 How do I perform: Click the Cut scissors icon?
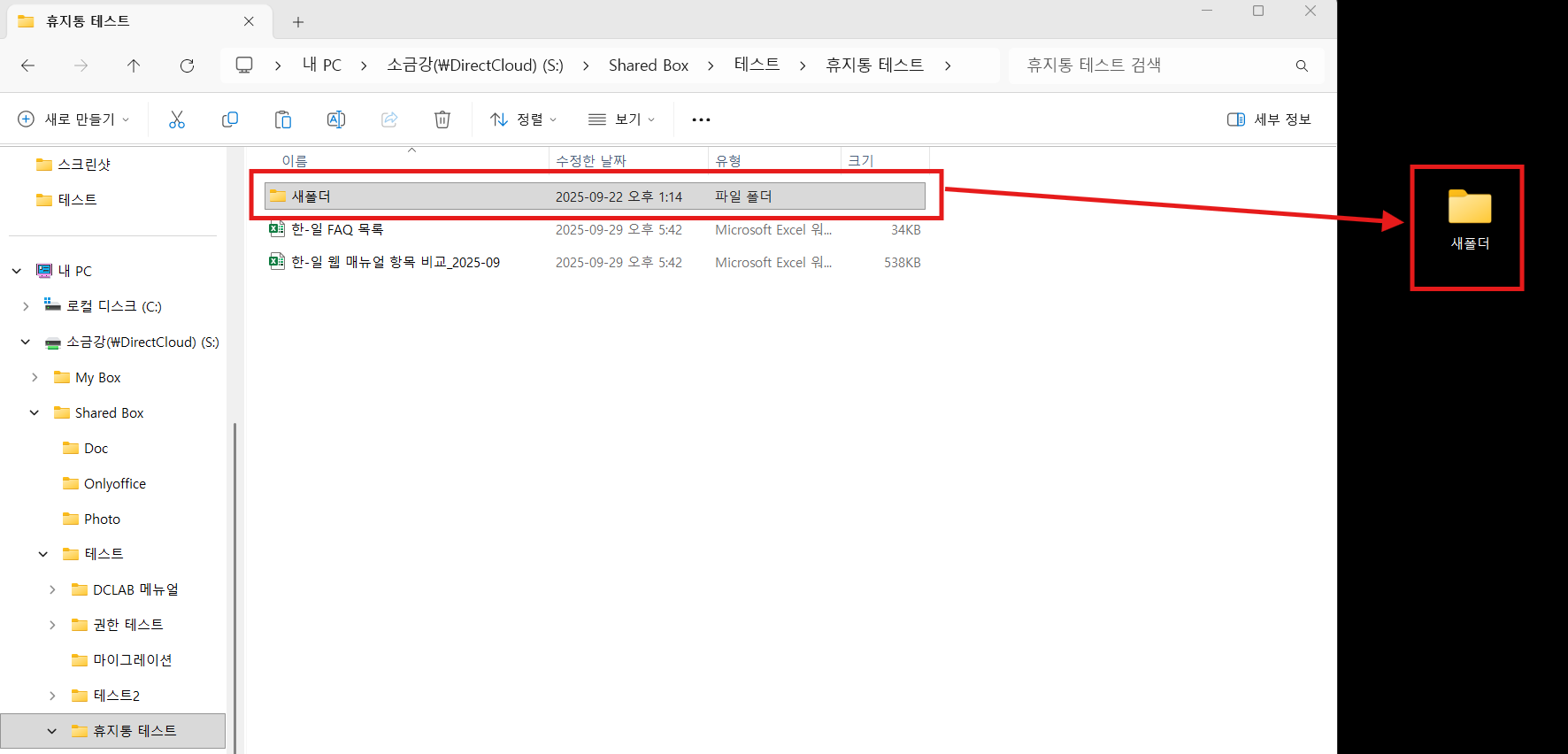pos(177,119)
